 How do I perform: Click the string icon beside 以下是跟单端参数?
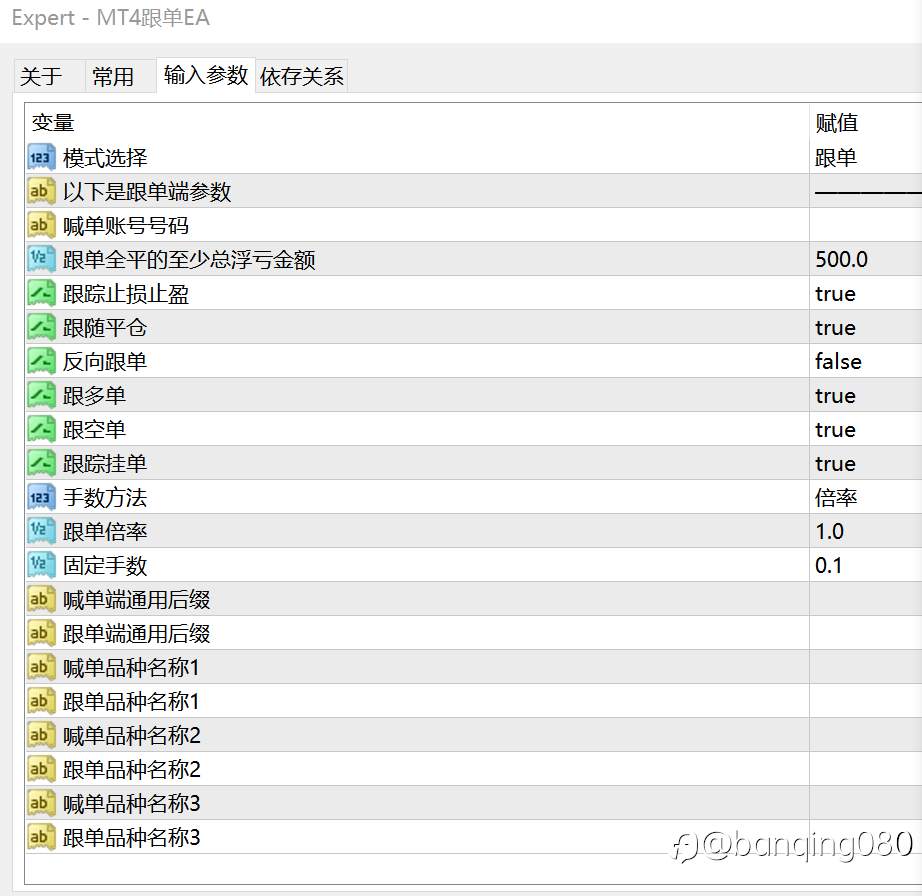(x=41, y=191)
